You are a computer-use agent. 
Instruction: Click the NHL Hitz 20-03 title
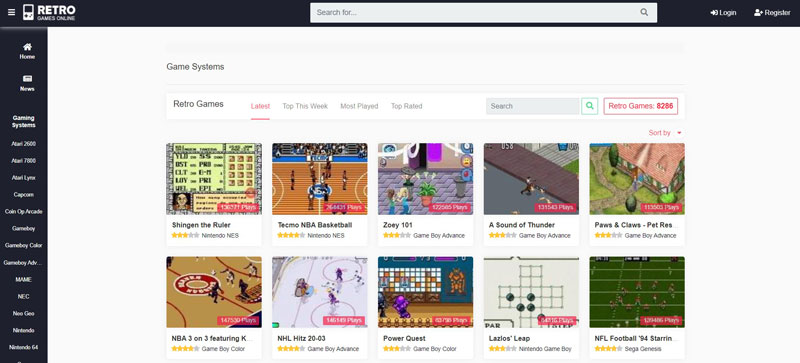pos(302,338)
